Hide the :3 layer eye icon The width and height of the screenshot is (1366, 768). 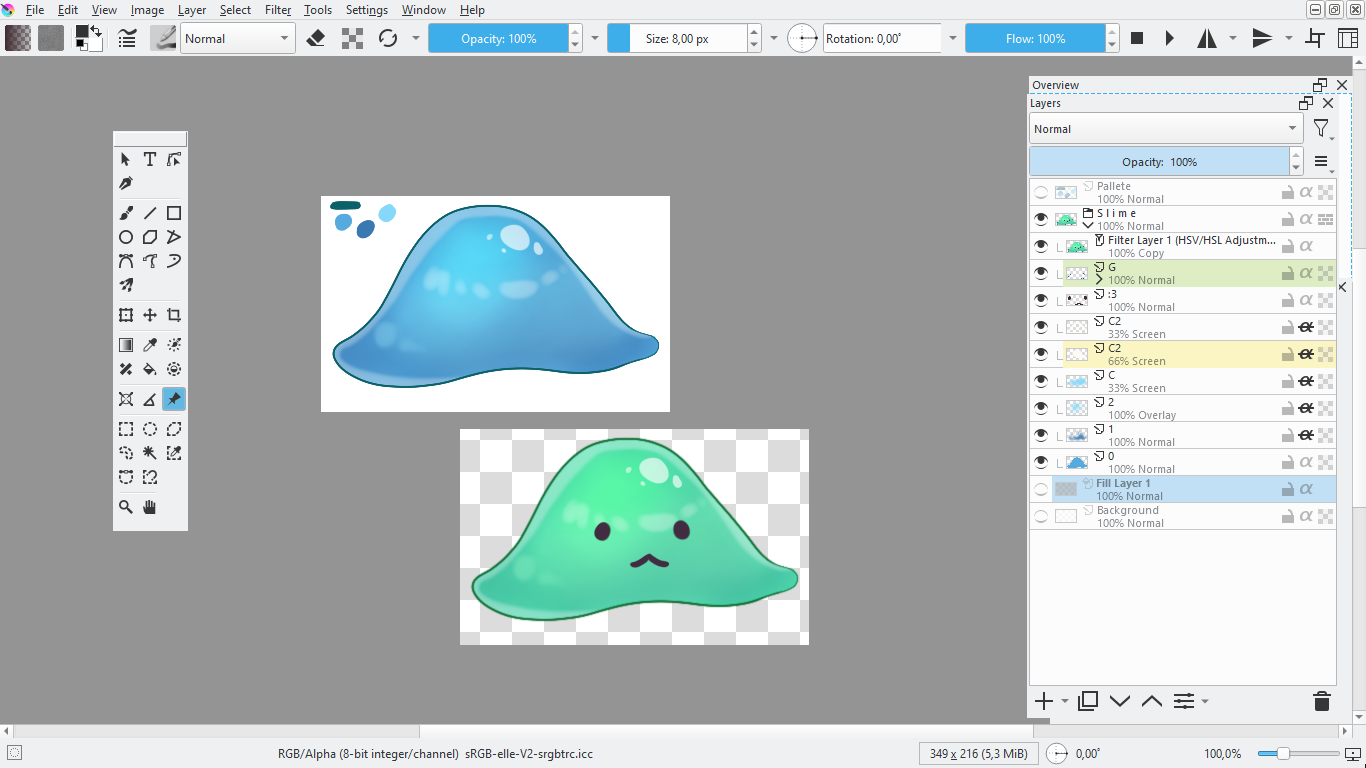click(1041, 300)
